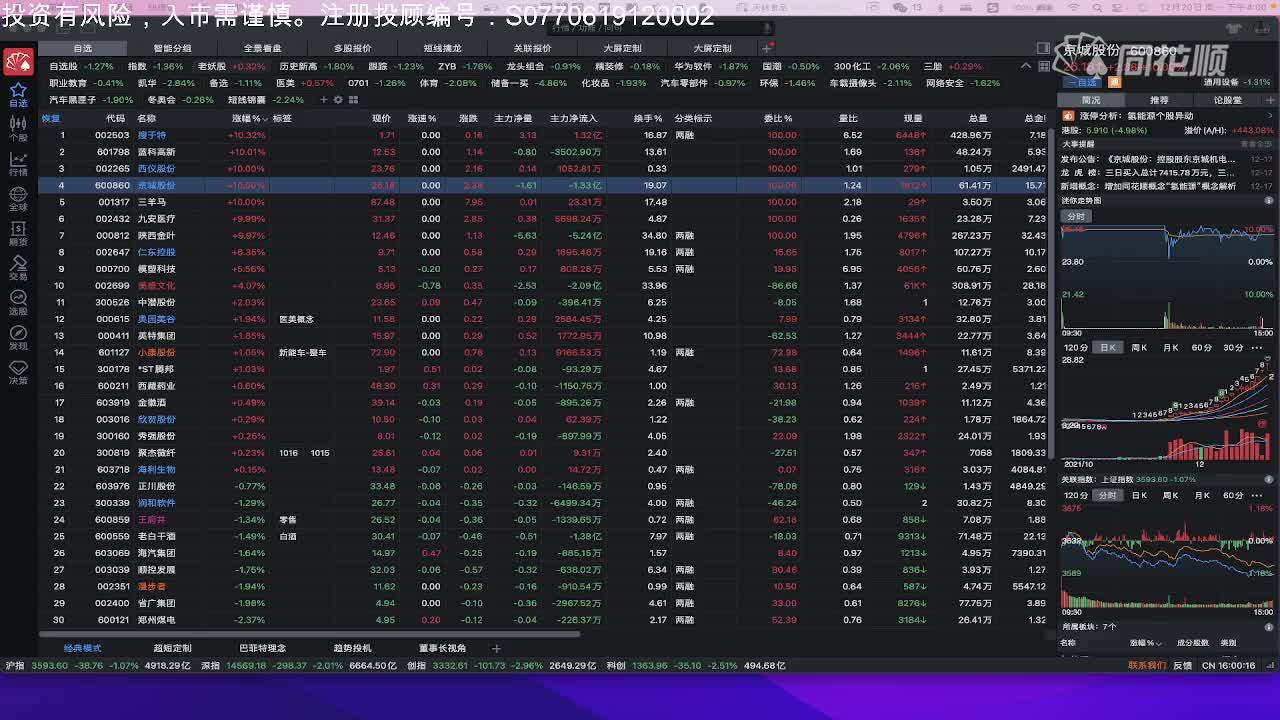Add new top tab with plus
The height and width of the screenshot is (720, 1280).
click(x=767, y=48)
